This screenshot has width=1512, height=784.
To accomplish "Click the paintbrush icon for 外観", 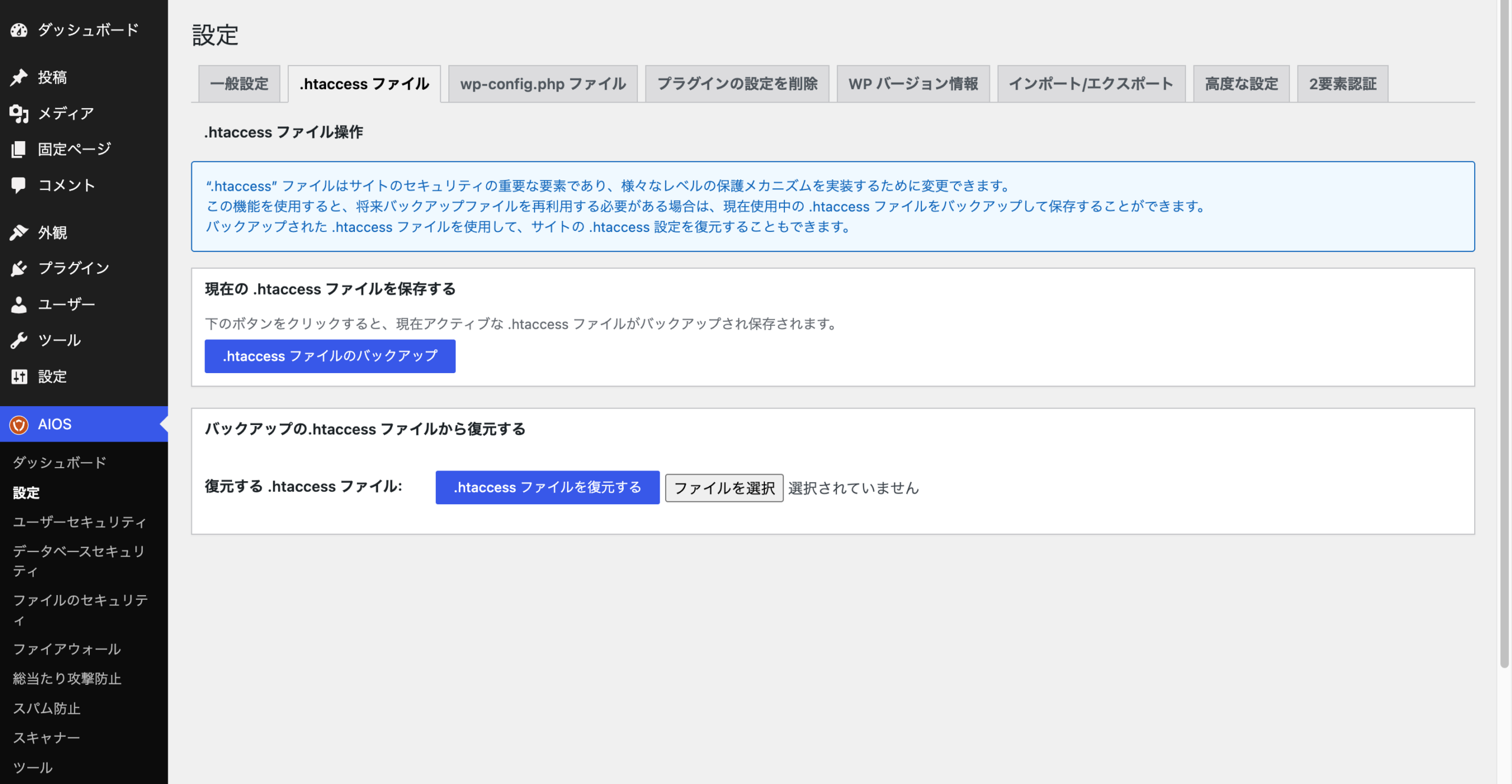I will (19, 233).
